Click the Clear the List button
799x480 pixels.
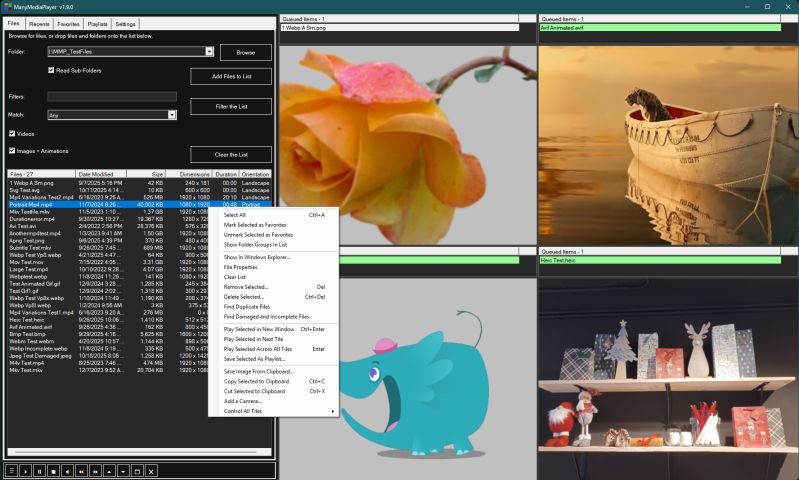coord(231,154)
